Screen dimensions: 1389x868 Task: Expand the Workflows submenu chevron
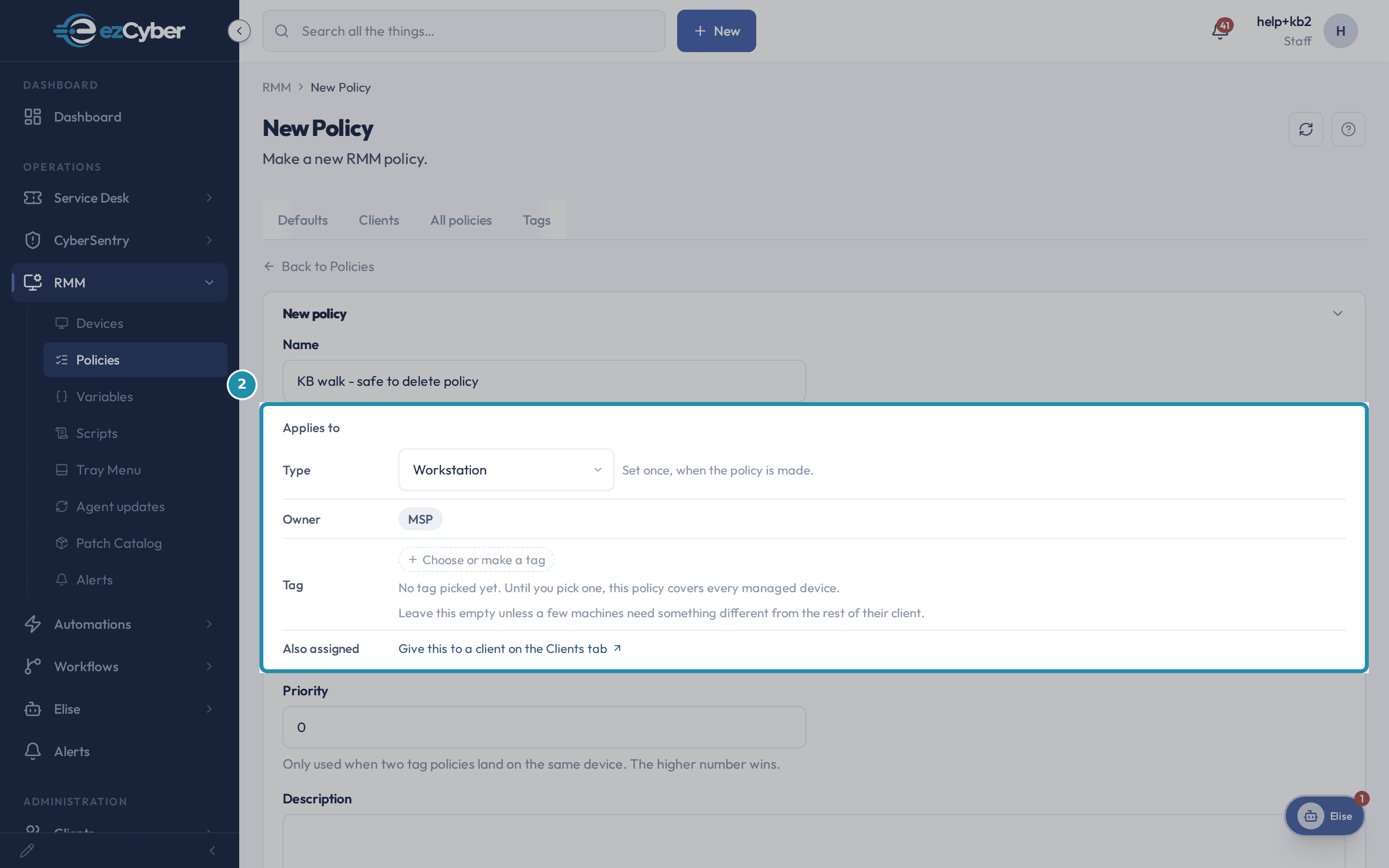pyautogui.click(x=209, y=666)
